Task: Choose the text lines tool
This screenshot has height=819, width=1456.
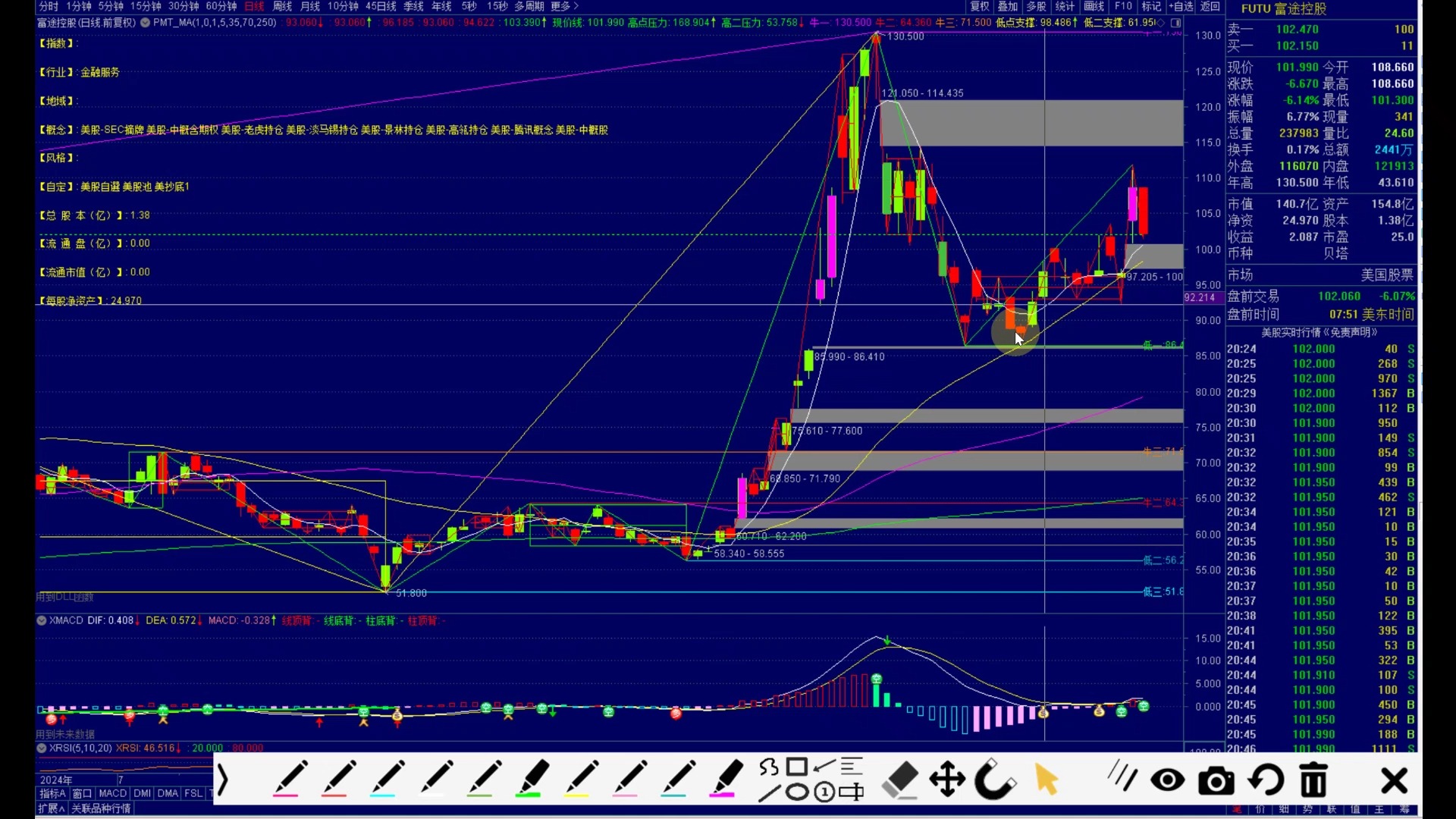Action: tap(852, 767)
